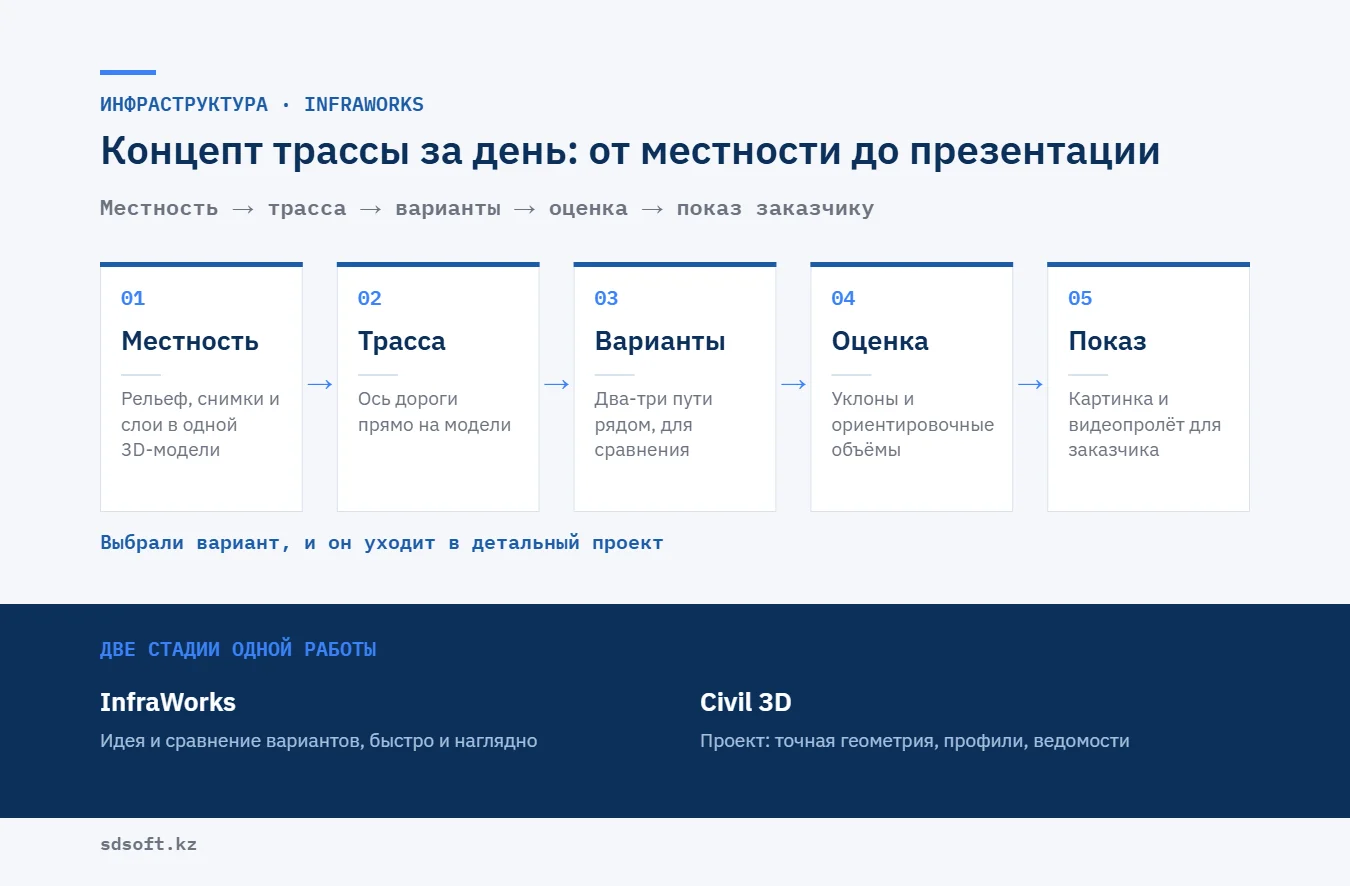This screenshot has width=1350, height=886.
Task: Click the text 'Картинка и видеопролёт для заказчика'
Action: pos(1145,424)
